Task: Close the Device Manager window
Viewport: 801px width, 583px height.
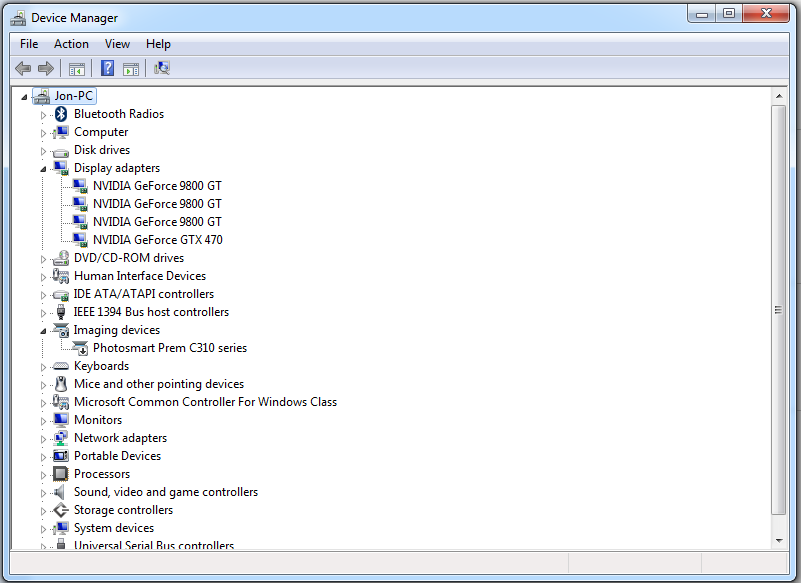Action: coord(766,14)
